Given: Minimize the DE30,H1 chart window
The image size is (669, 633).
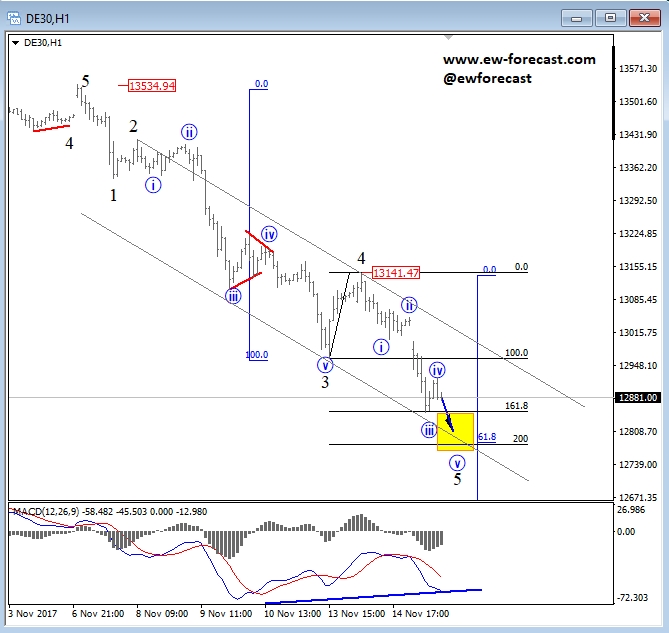Looking at the screenshot, I should coord(576,18).
